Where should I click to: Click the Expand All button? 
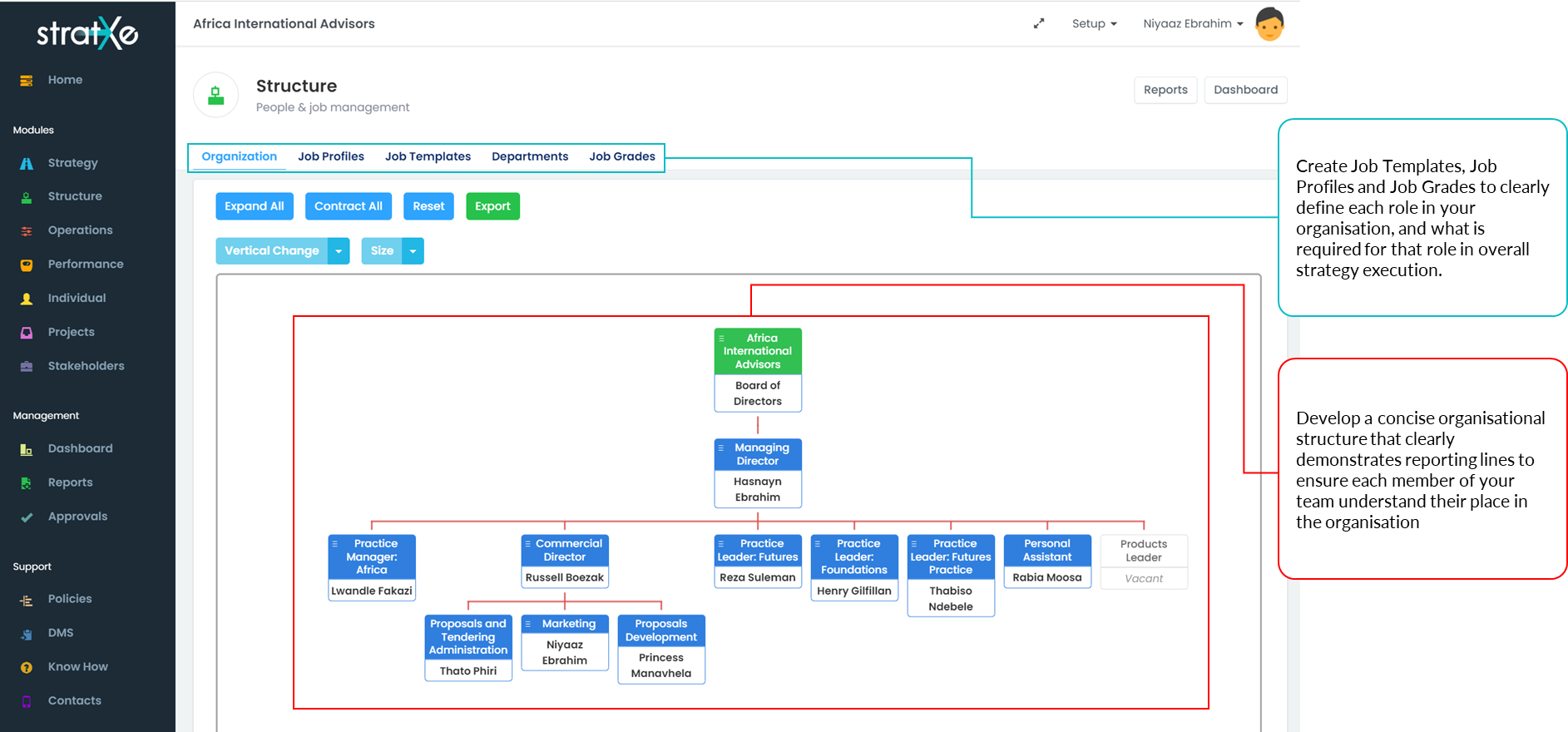point(255,206)
